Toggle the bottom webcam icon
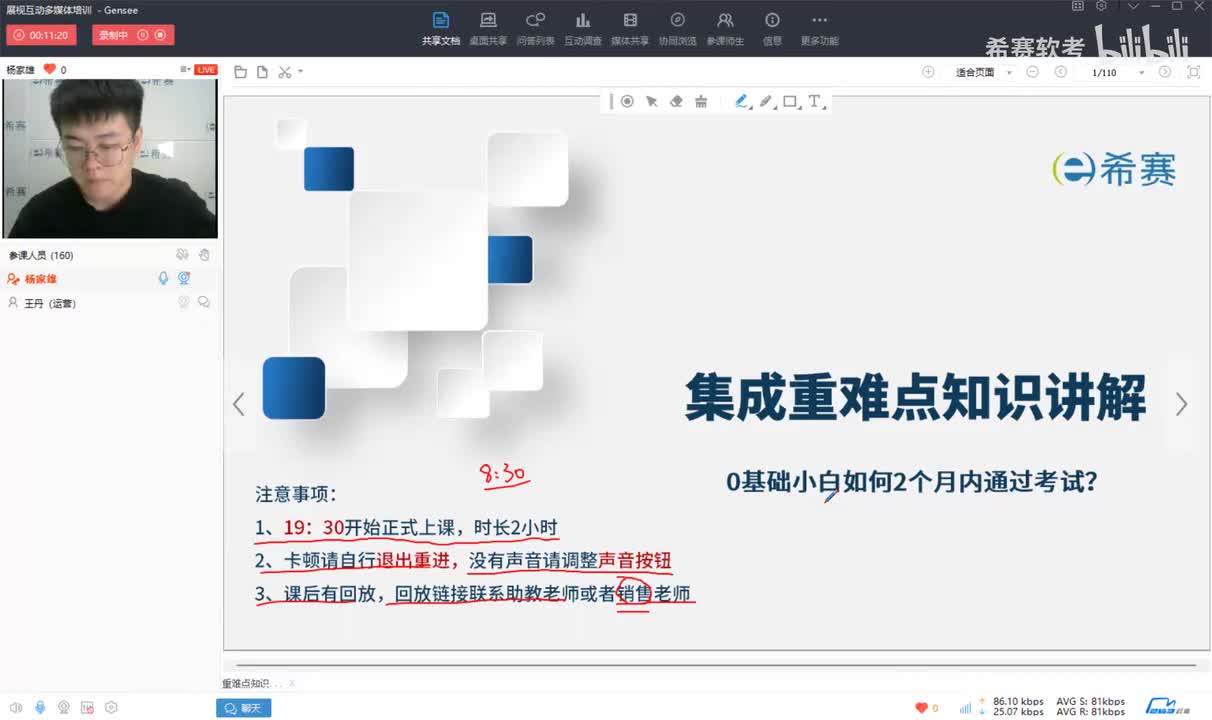 (x=64, y=707)
